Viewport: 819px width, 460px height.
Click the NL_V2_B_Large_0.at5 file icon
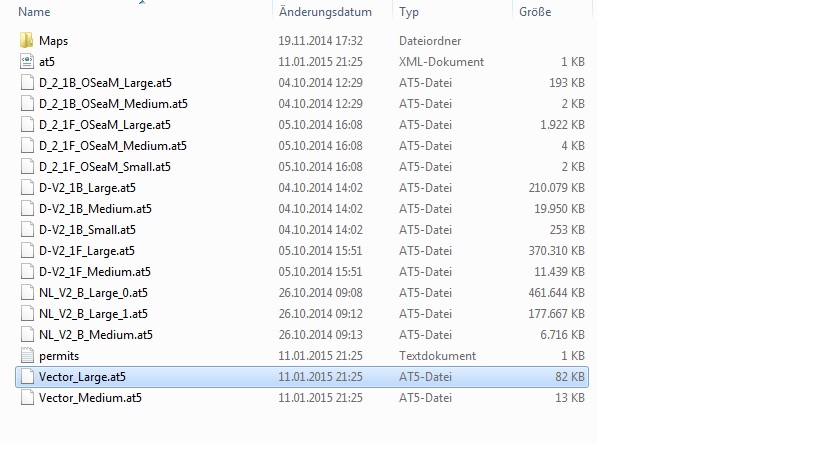click(x=27, y=293)
